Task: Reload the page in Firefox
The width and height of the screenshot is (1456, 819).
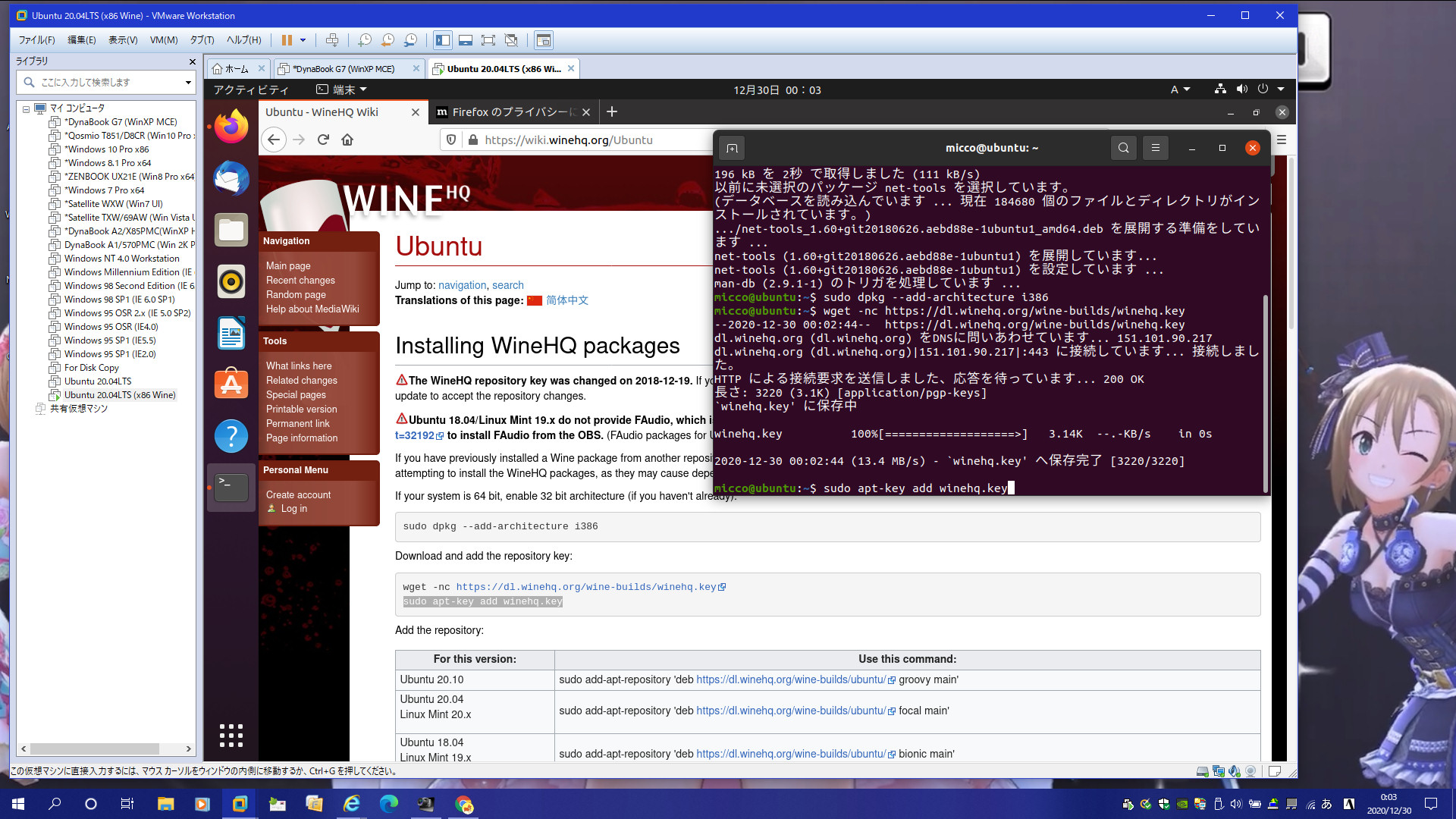Action: click(x=323, y=140)
